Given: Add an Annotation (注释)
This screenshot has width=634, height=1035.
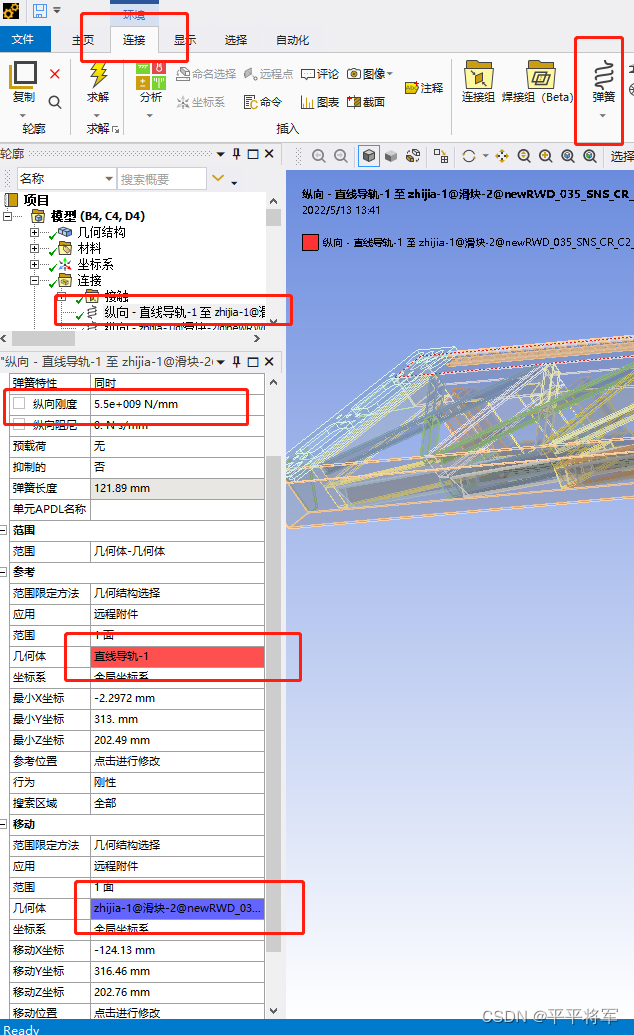Looking at the screenshot, I should point(424,88).
